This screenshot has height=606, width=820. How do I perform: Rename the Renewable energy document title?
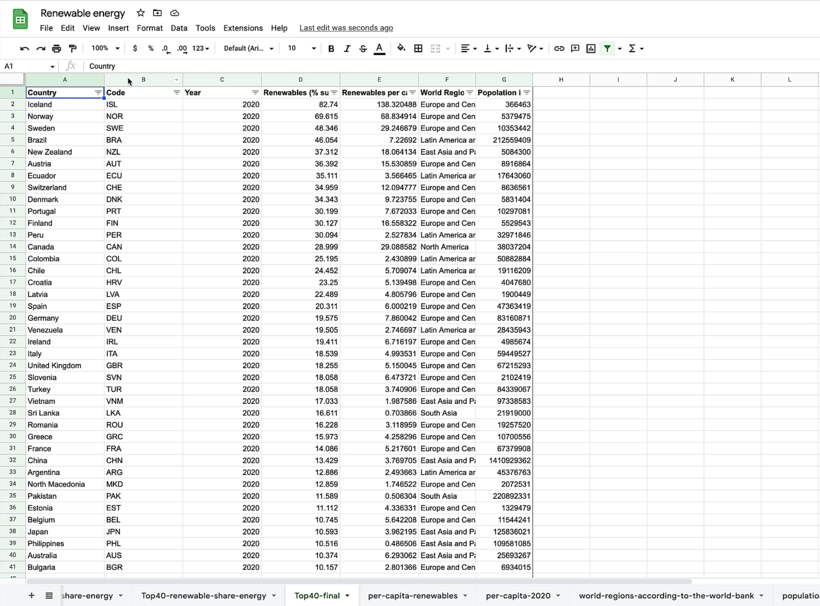pyautogui.click(x=83, y=13)
